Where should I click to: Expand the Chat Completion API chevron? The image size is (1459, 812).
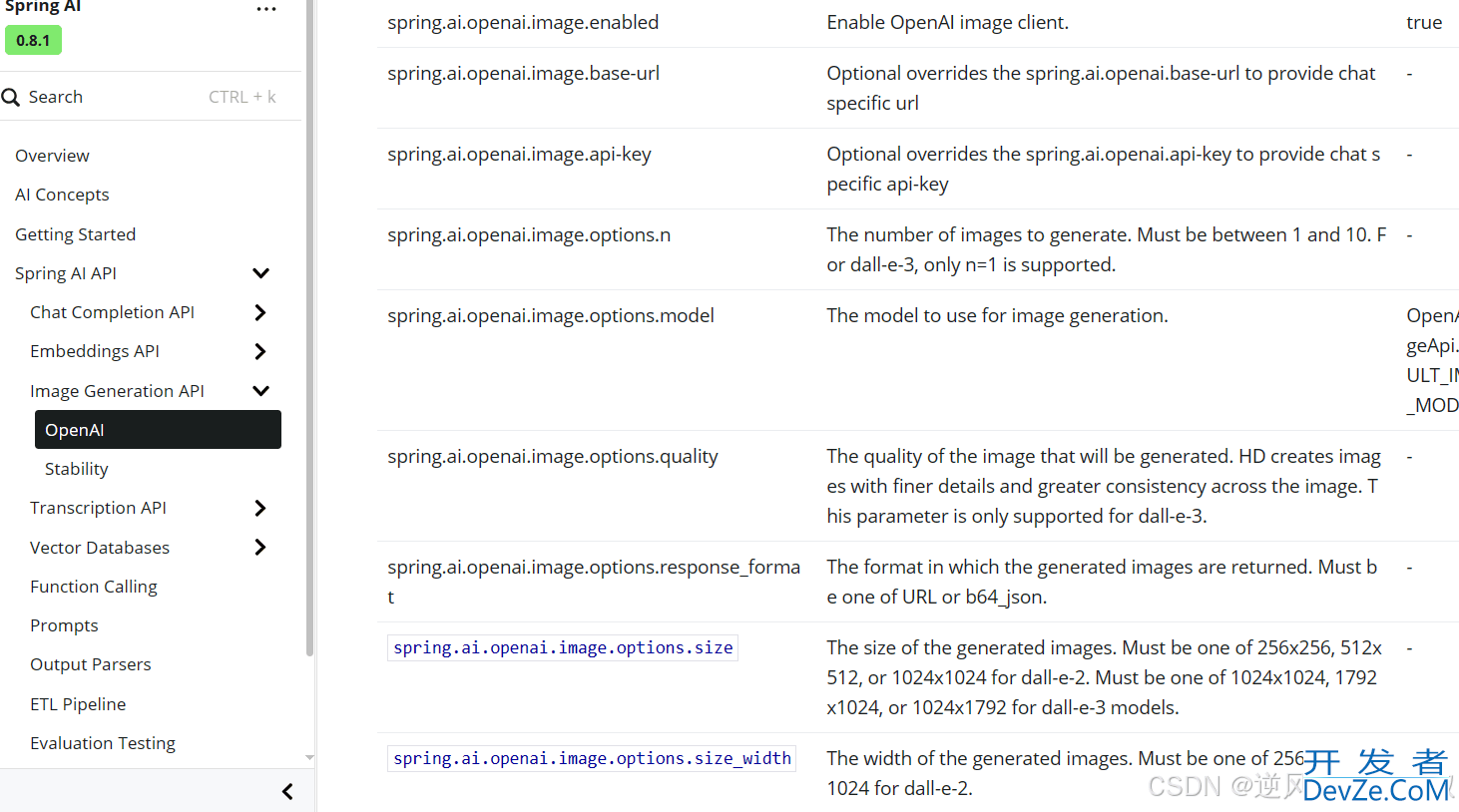tap(260, 312)
